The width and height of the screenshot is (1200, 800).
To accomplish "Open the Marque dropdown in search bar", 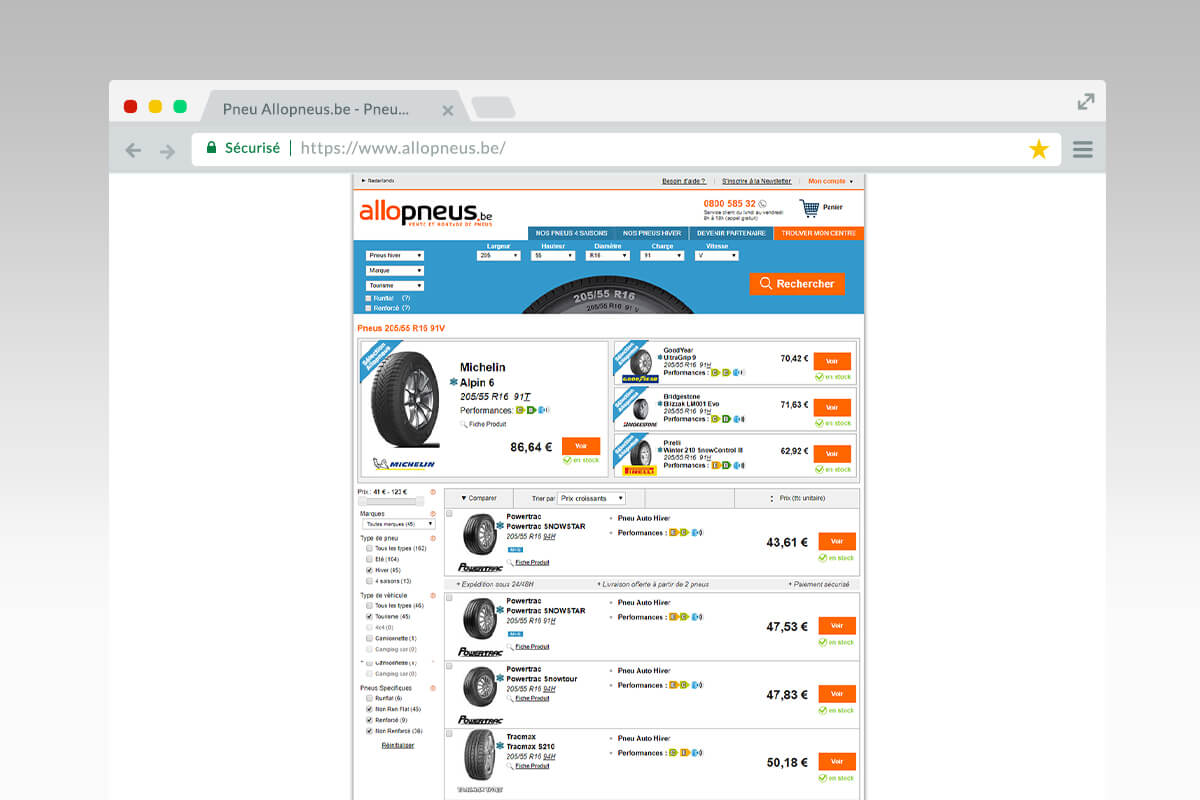I will [394, 271].
